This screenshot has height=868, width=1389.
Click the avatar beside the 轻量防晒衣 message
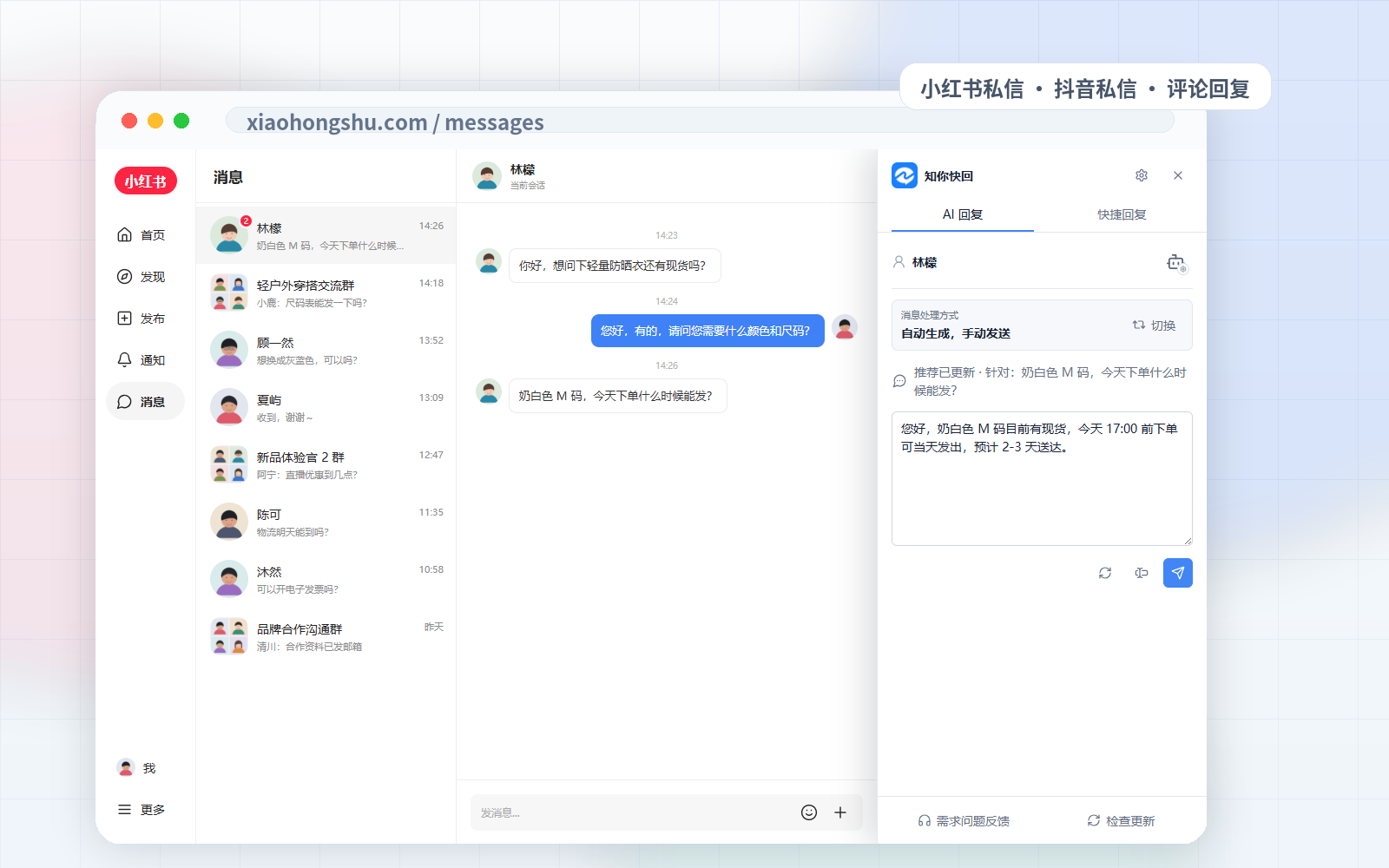click(x=489, y=261)
